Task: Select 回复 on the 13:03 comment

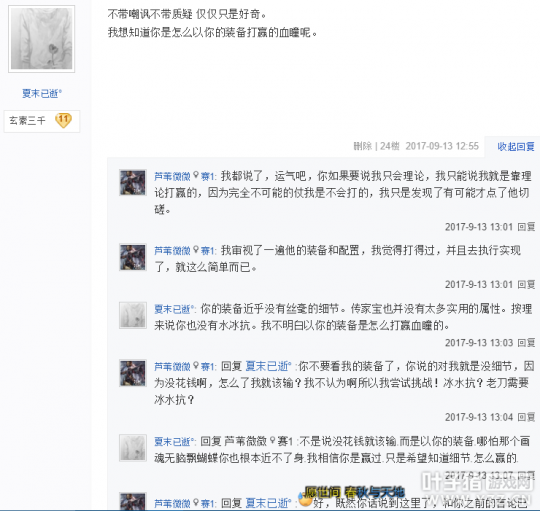Action: tap(526, 343)
